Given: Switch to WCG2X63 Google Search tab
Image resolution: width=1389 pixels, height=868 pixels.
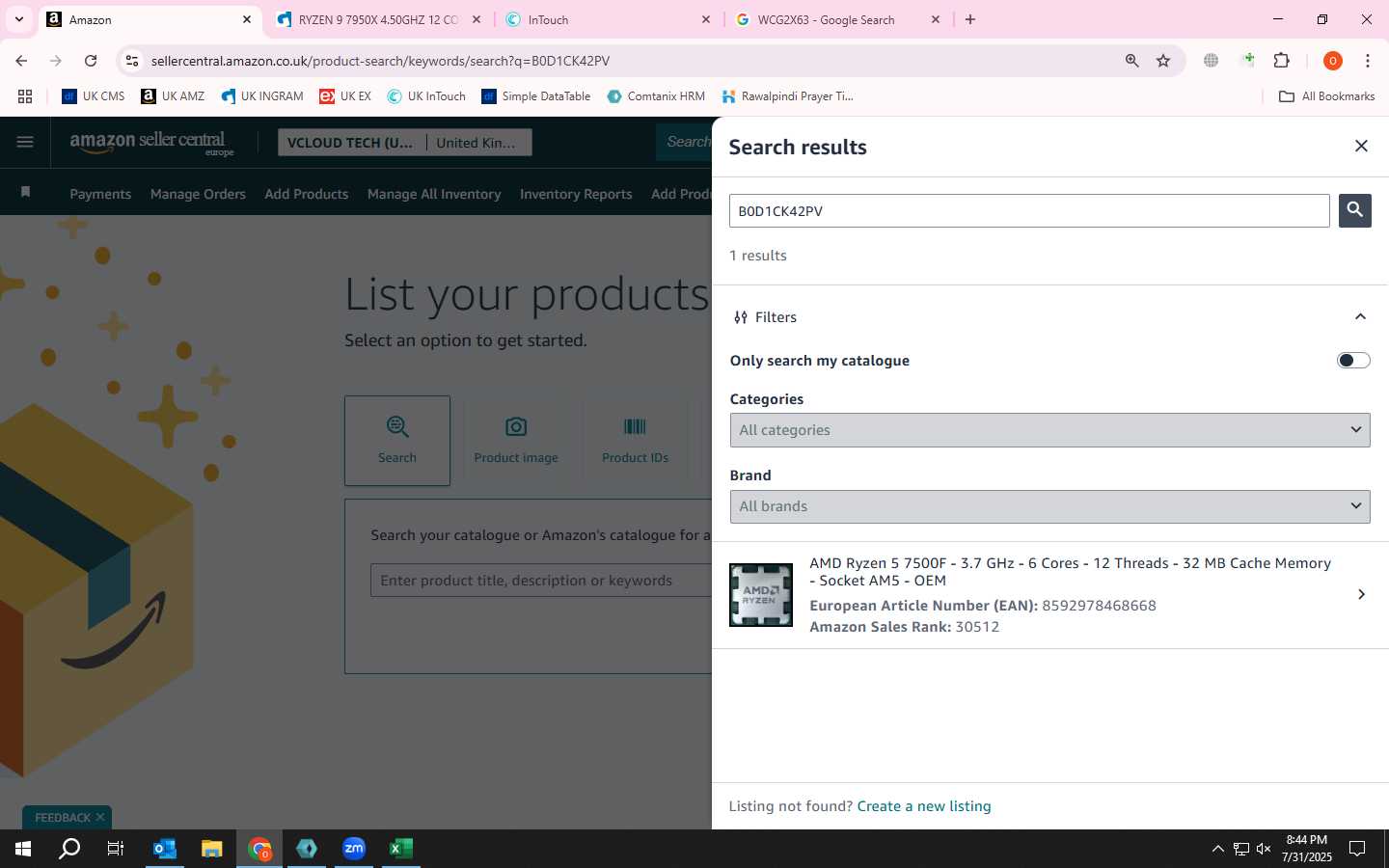Looking at the screenshot, I should coord(837,19).
